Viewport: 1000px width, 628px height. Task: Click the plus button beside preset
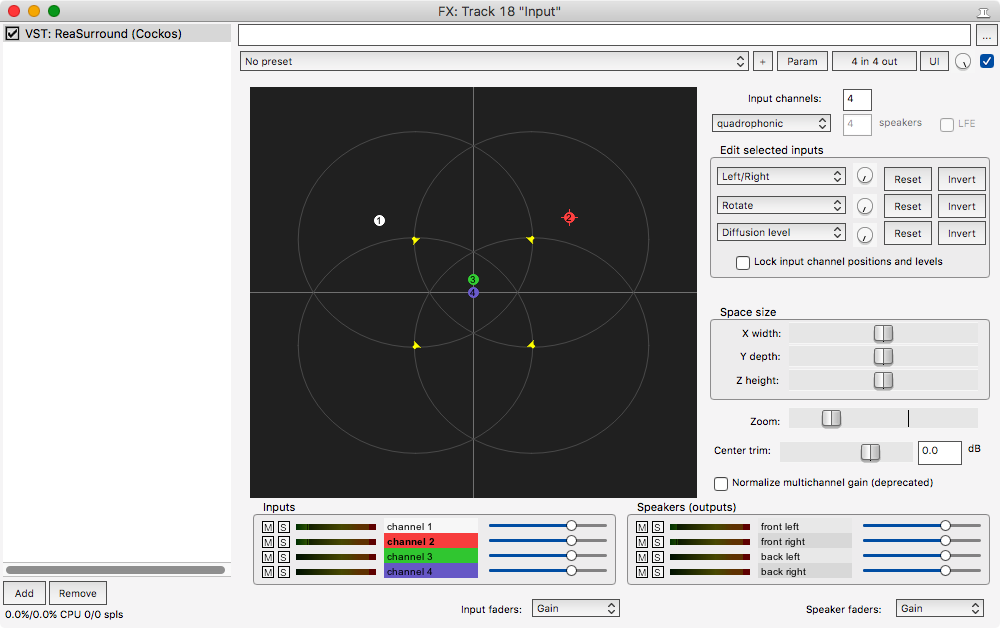pyautogui.click(x=762, y=61)
